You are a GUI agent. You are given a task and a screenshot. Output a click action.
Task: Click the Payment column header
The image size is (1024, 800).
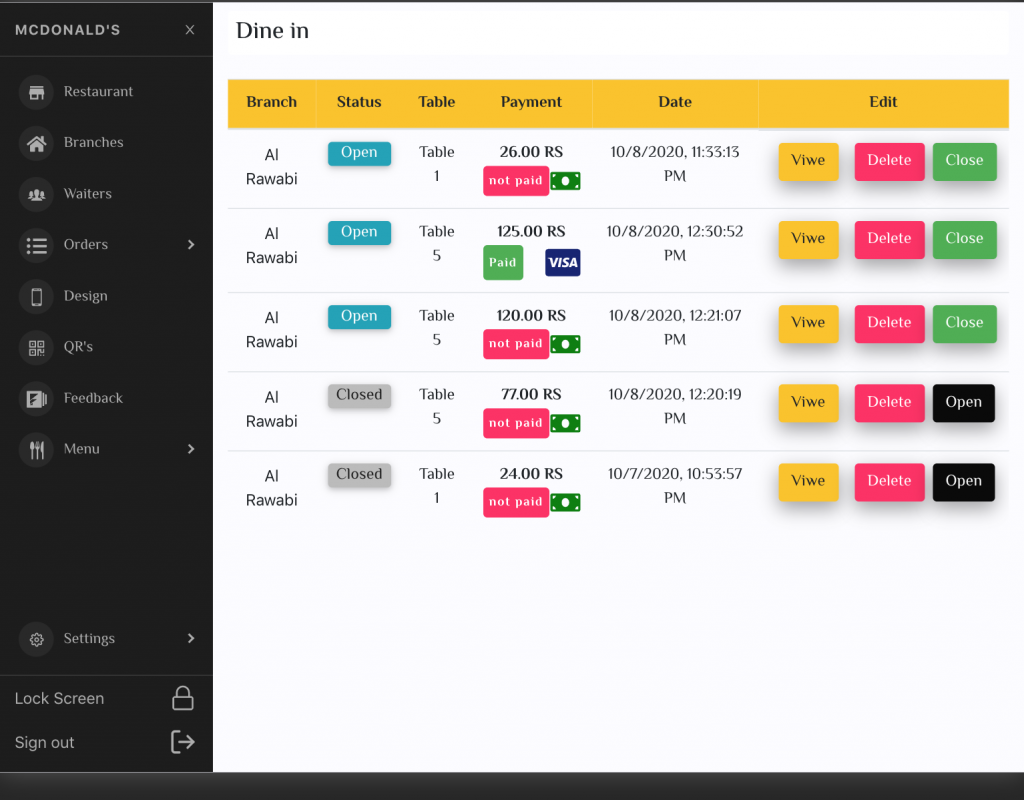coord(531,103)
